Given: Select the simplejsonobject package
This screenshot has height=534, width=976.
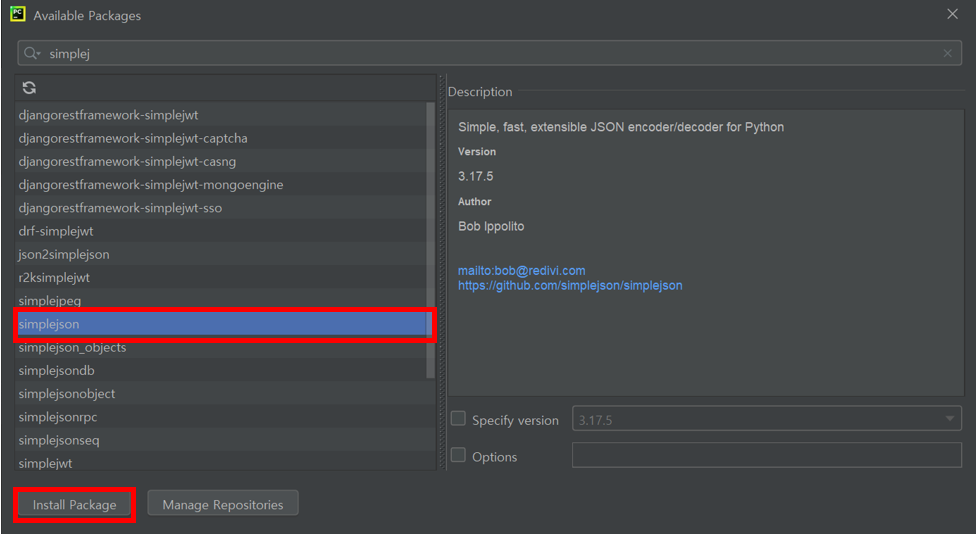Looking at the screenshot, I should (x=220, y=394).
